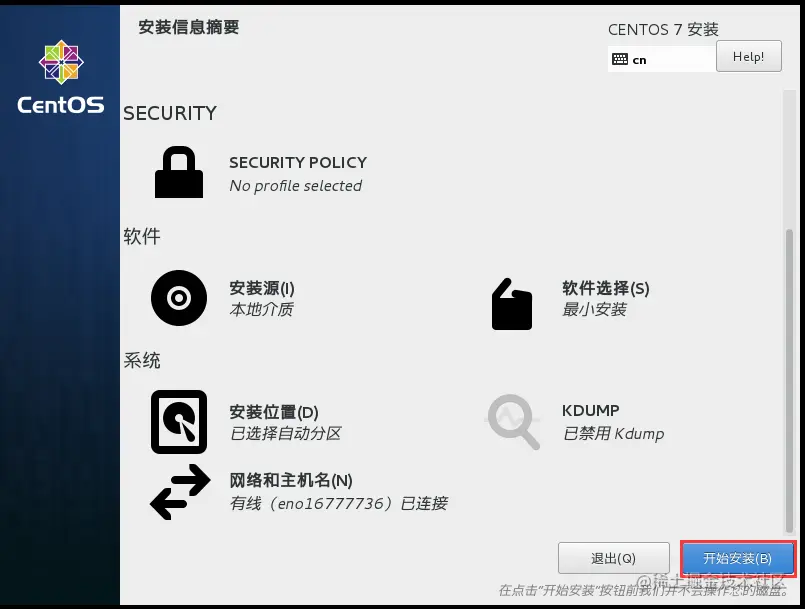The image size is (805, 609).
Task: Open 网络和主机名(N) network settings
Action: [291, 481]
